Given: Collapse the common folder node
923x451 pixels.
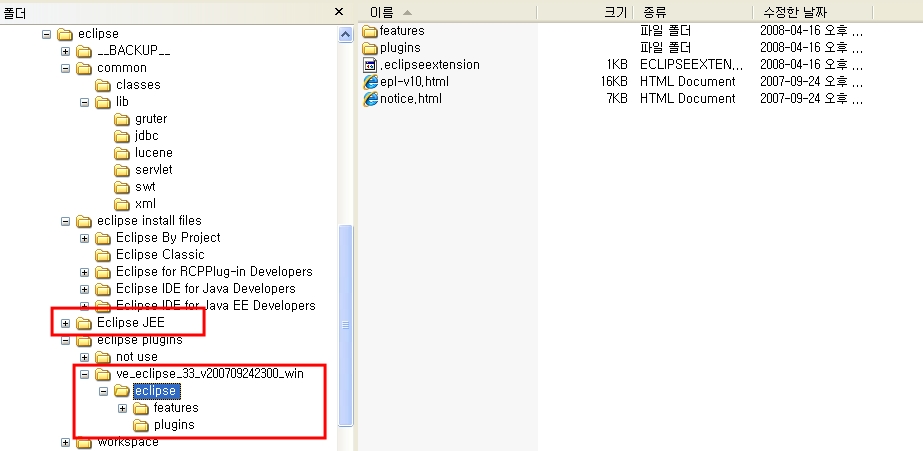Looking at the screenshot, I should (x=65, y=68).
